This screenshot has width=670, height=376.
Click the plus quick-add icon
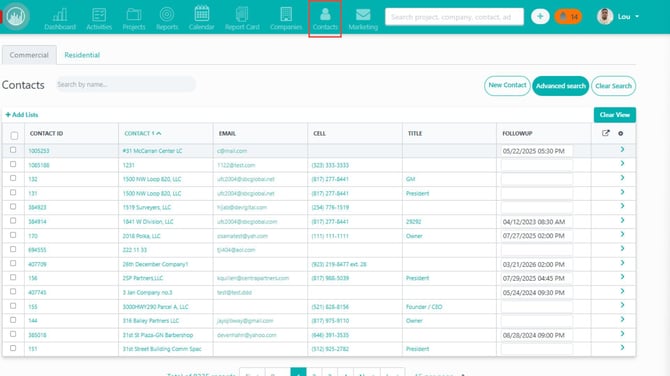click(540, 17)
